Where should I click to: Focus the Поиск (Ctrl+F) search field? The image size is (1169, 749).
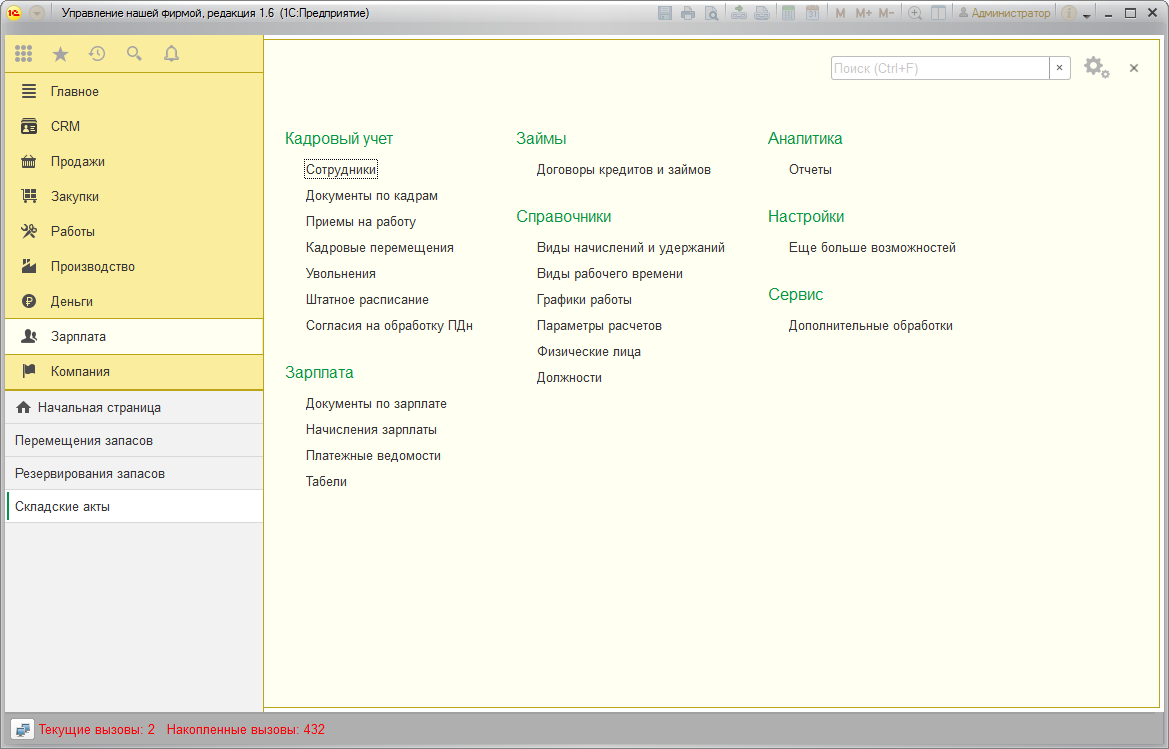[x=940, y=68]
